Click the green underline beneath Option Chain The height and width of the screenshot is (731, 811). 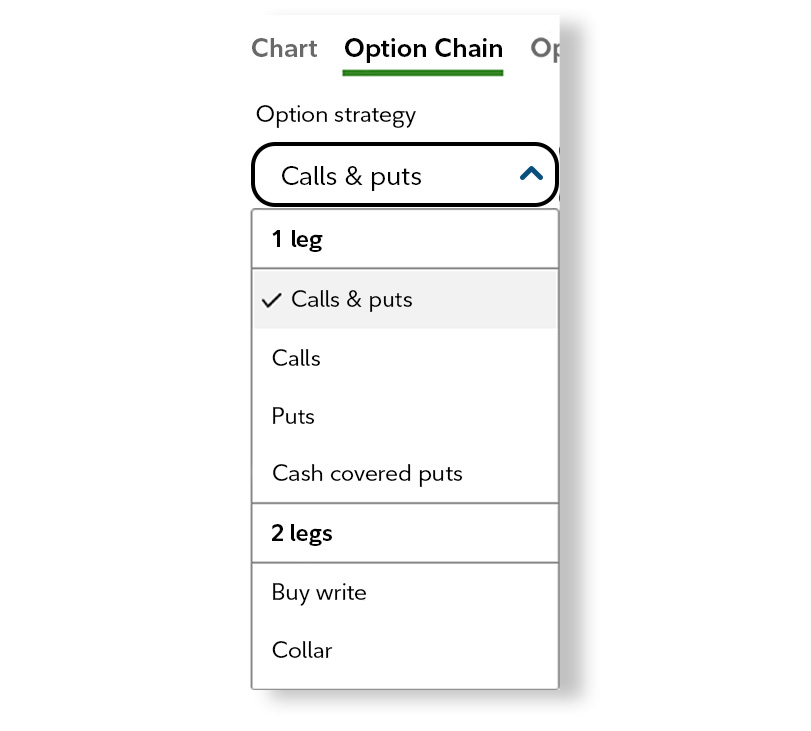423,71
